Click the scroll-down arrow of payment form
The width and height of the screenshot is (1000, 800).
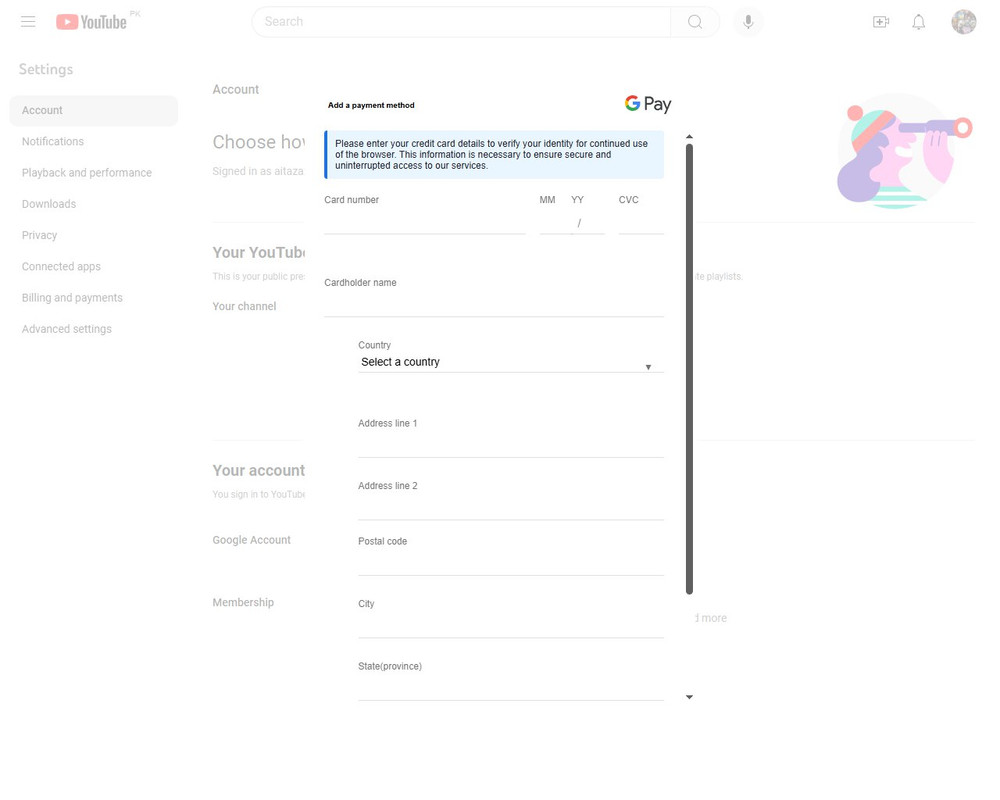pos(689,697)
